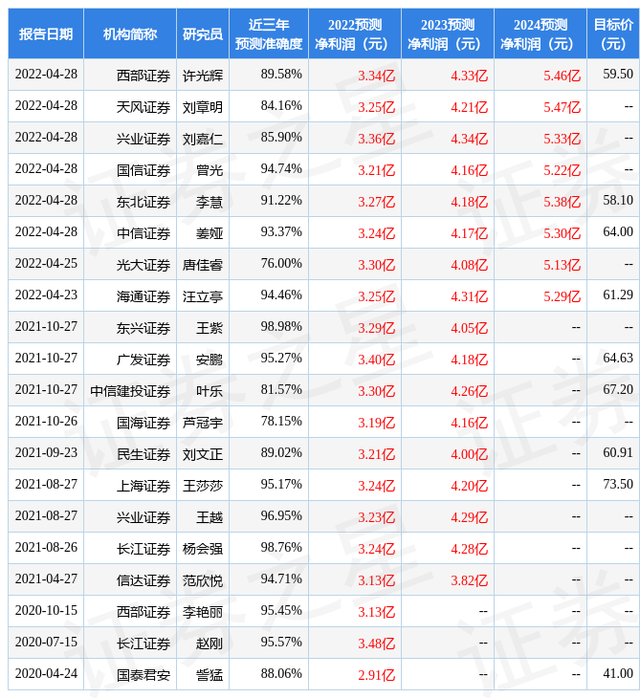Click researcher 刘嘉仁
640x698 pixels.
click(x=203, y=138)
